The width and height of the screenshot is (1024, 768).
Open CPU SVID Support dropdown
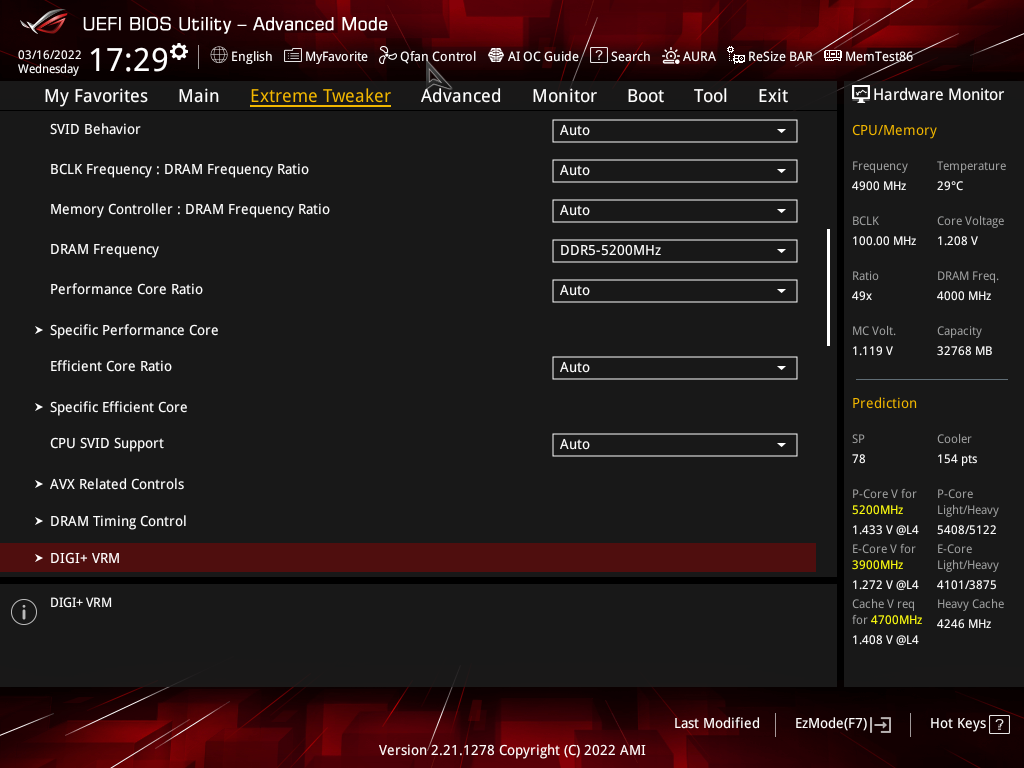coord(675,445)
